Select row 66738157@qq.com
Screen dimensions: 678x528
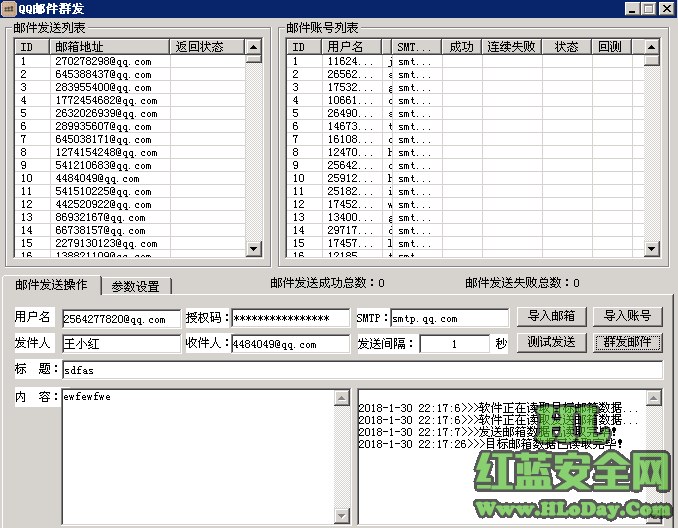[130, 230]
